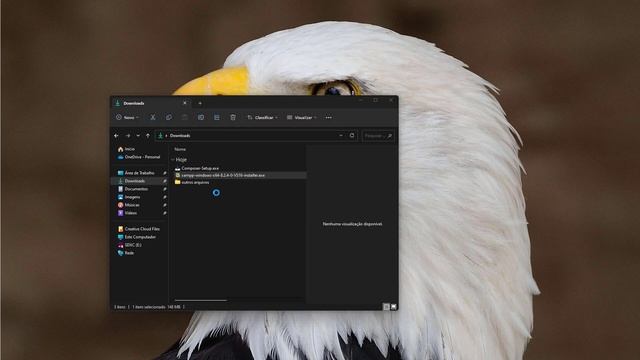Switch to large thumbnails view via status bar icon
Screen dimensions: 640x360
coord(393,307)
